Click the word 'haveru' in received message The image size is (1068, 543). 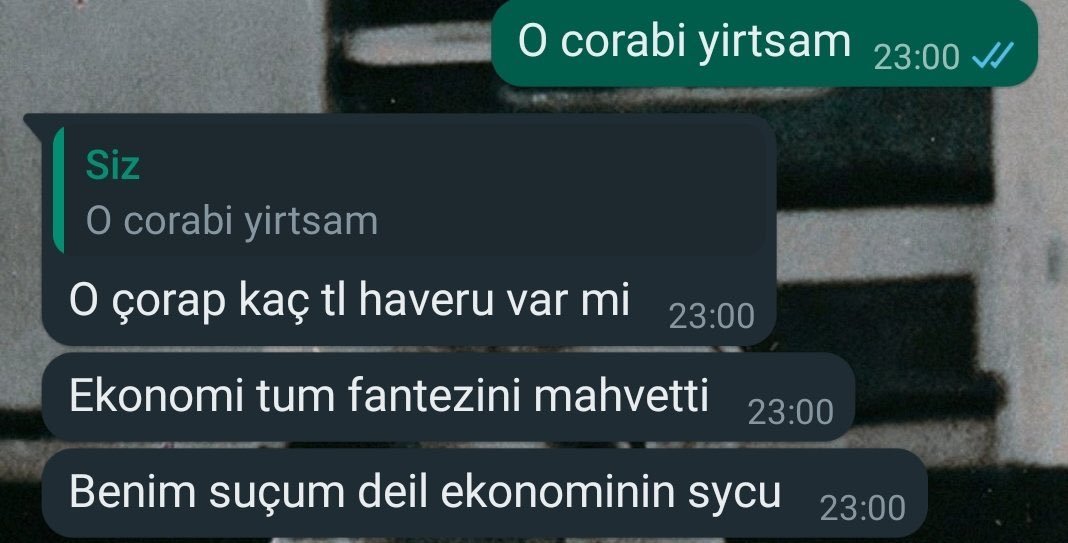426,300
